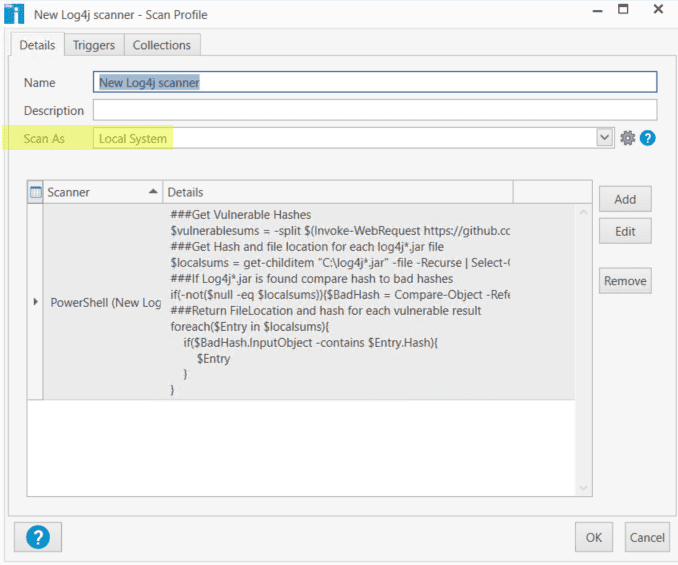Click the Add scanner button
The image size is (678, 565).
coord(625,199)
